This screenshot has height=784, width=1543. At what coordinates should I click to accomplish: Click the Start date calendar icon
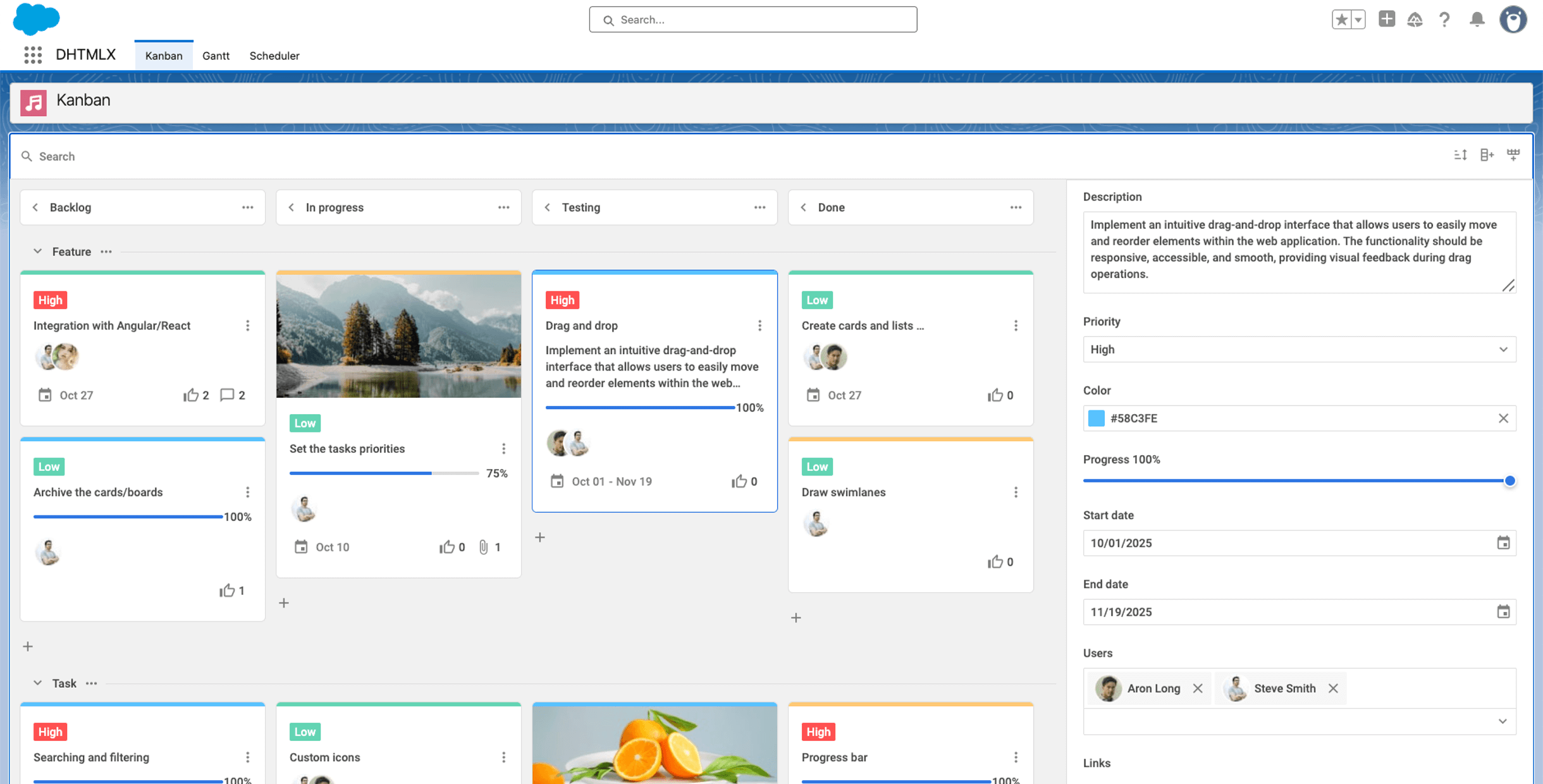[1503, 542]
